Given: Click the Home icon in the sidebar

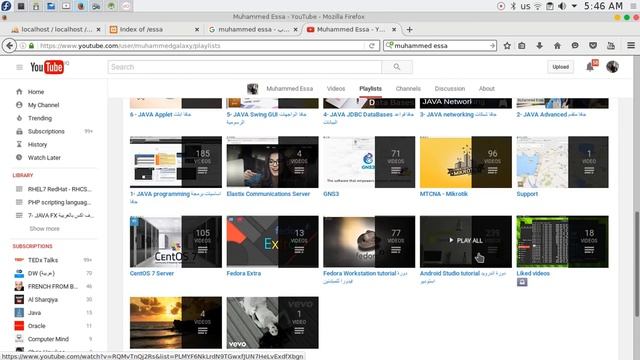Looking at the screenshot, I should (x=19, y=91).
